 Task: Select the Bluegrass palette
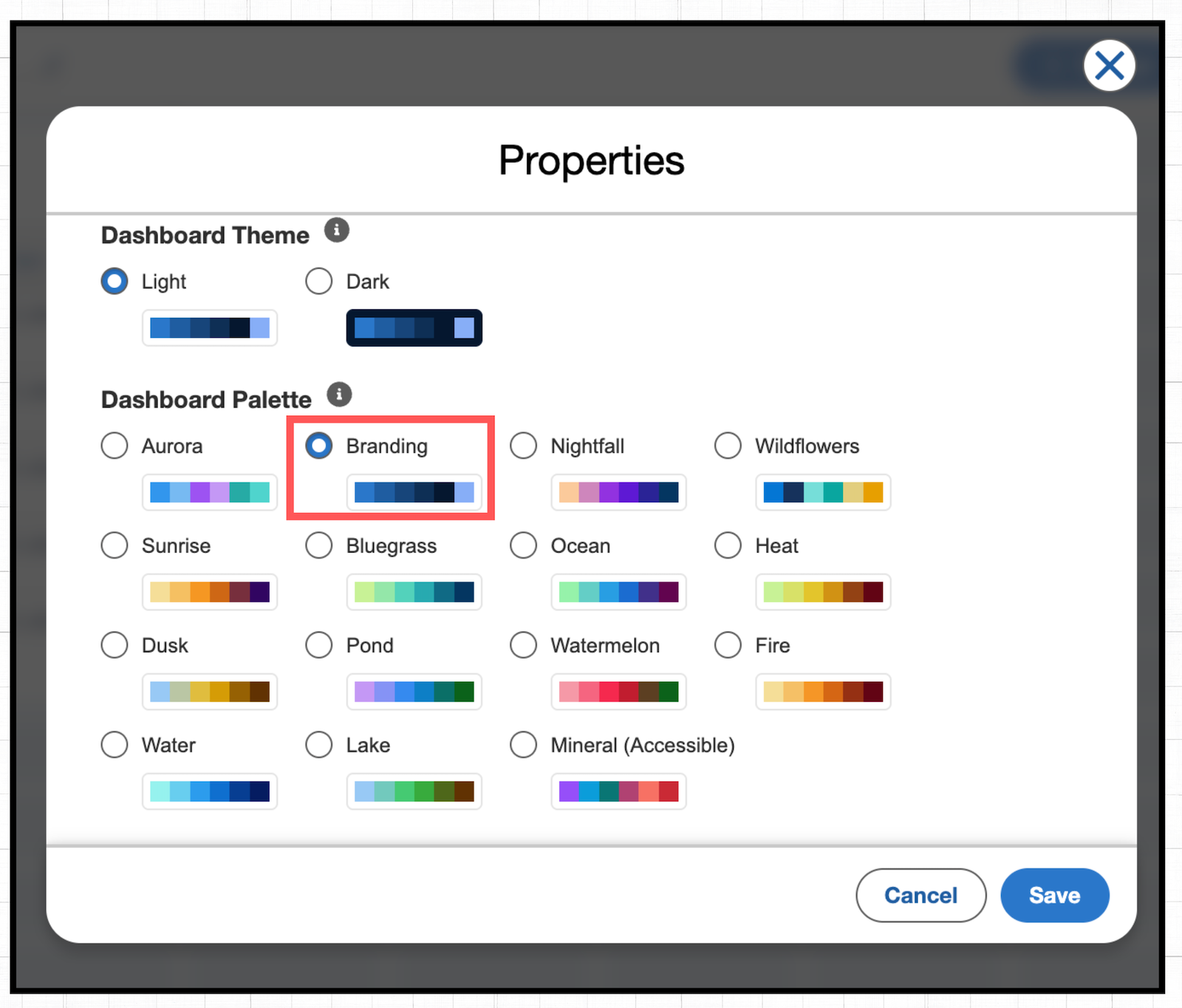[318, 545]
